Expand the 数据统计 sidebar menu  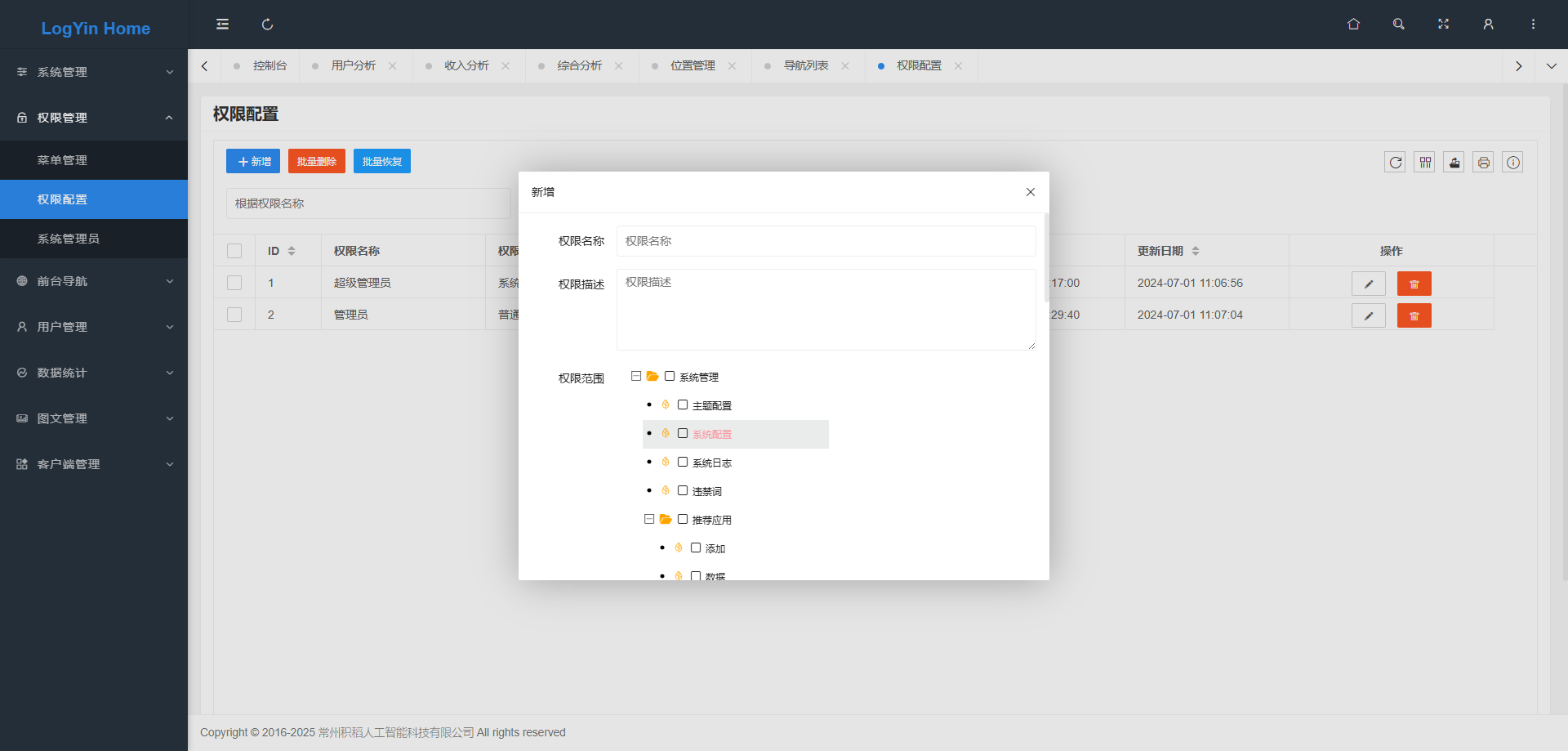(94, 373)
